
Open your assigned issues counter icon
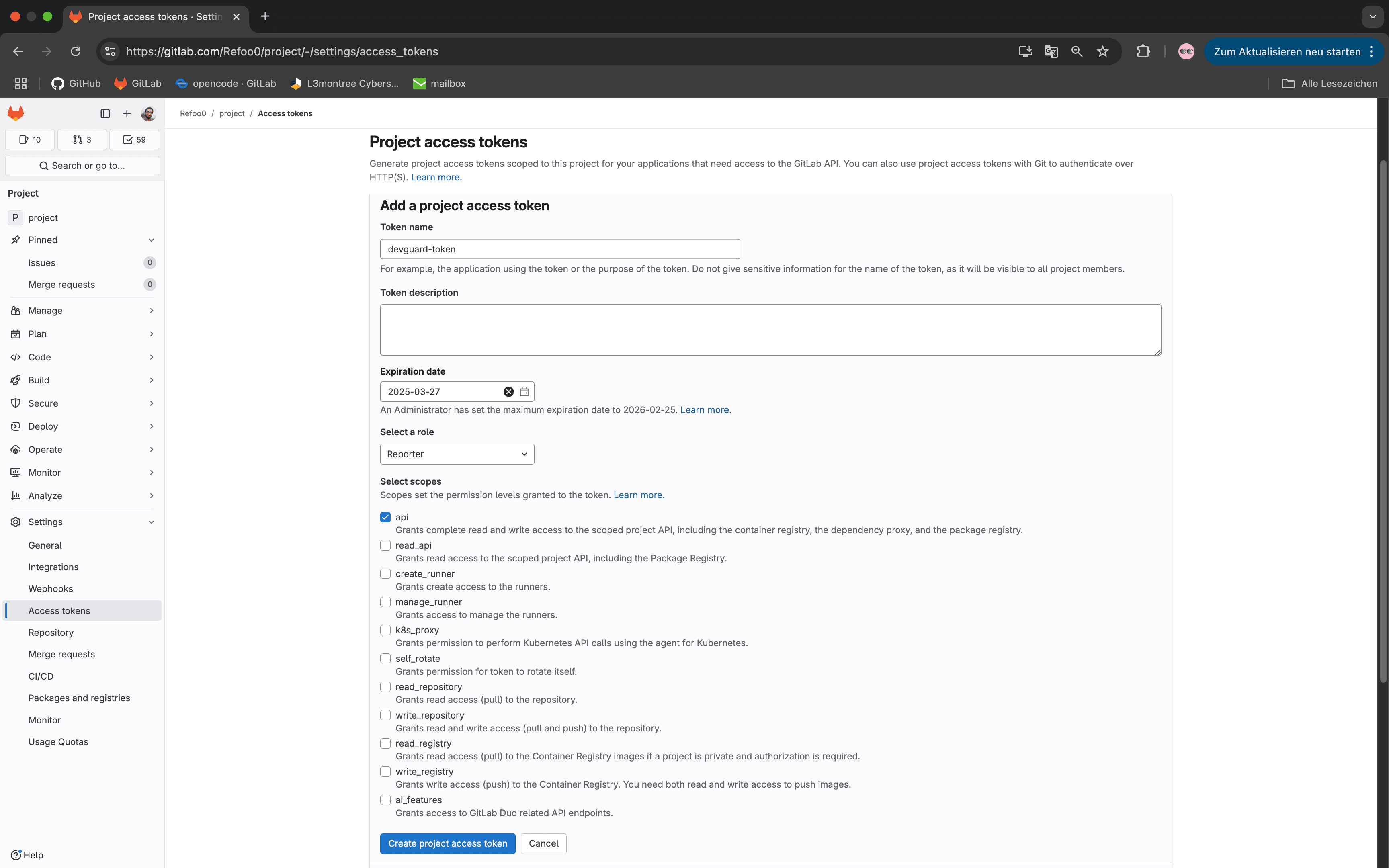pyautogui.click(x=29, y=139)
